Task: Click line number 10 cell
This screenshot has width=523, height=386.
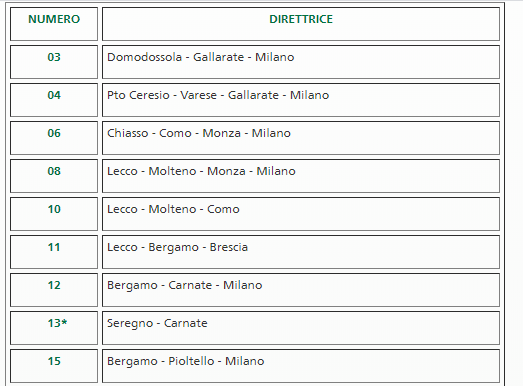Action: [x=54, y=214]
